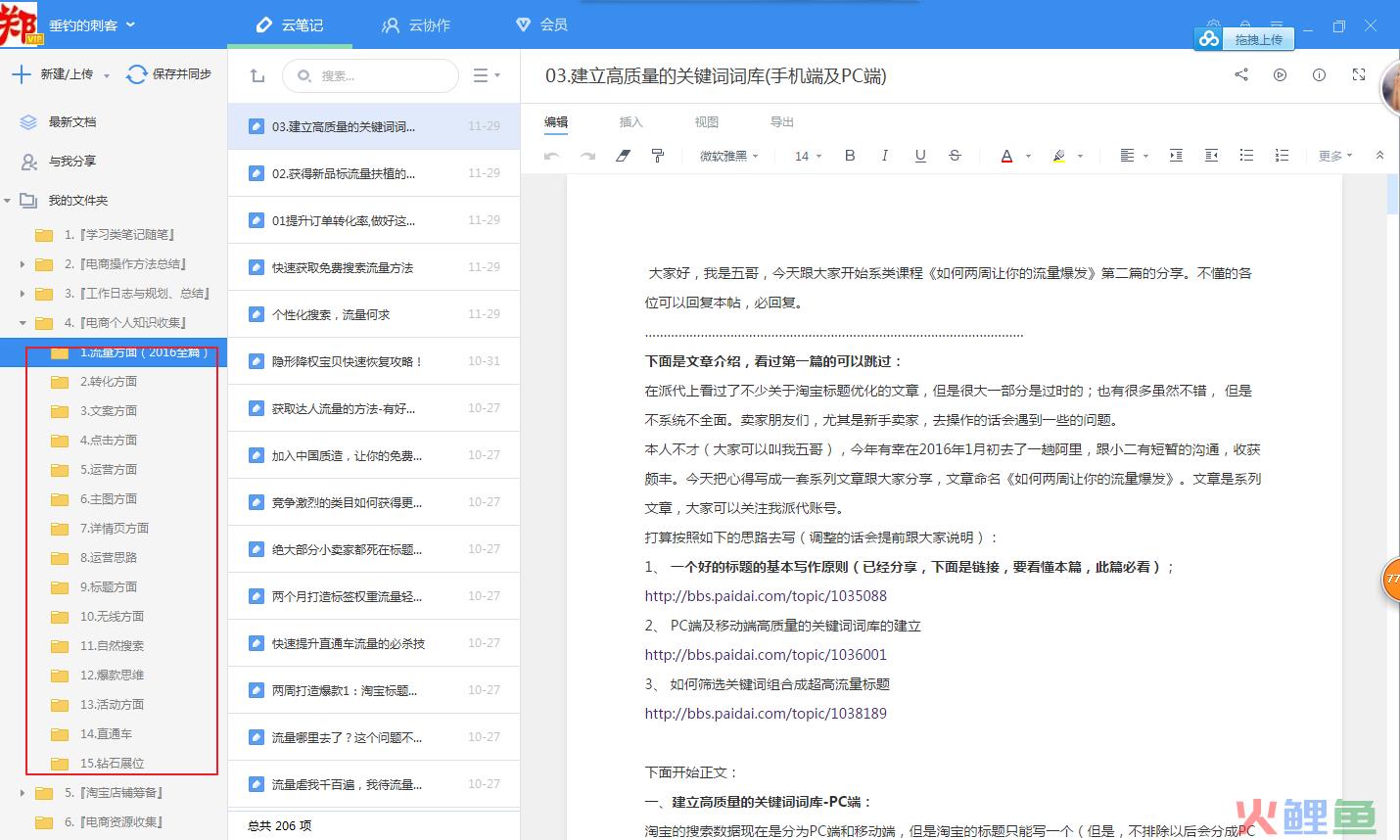Switch to the 编辑 tab
Image resolution: width=1400 pixels, height=840 pixels.
coord(556,122)
